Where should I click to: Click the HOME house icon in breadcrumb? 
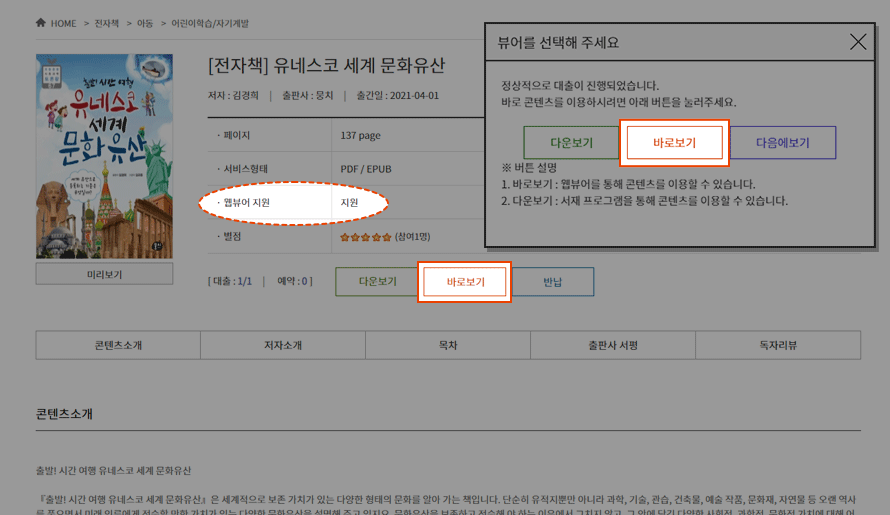pyautogui.click(x=41, y=23)
